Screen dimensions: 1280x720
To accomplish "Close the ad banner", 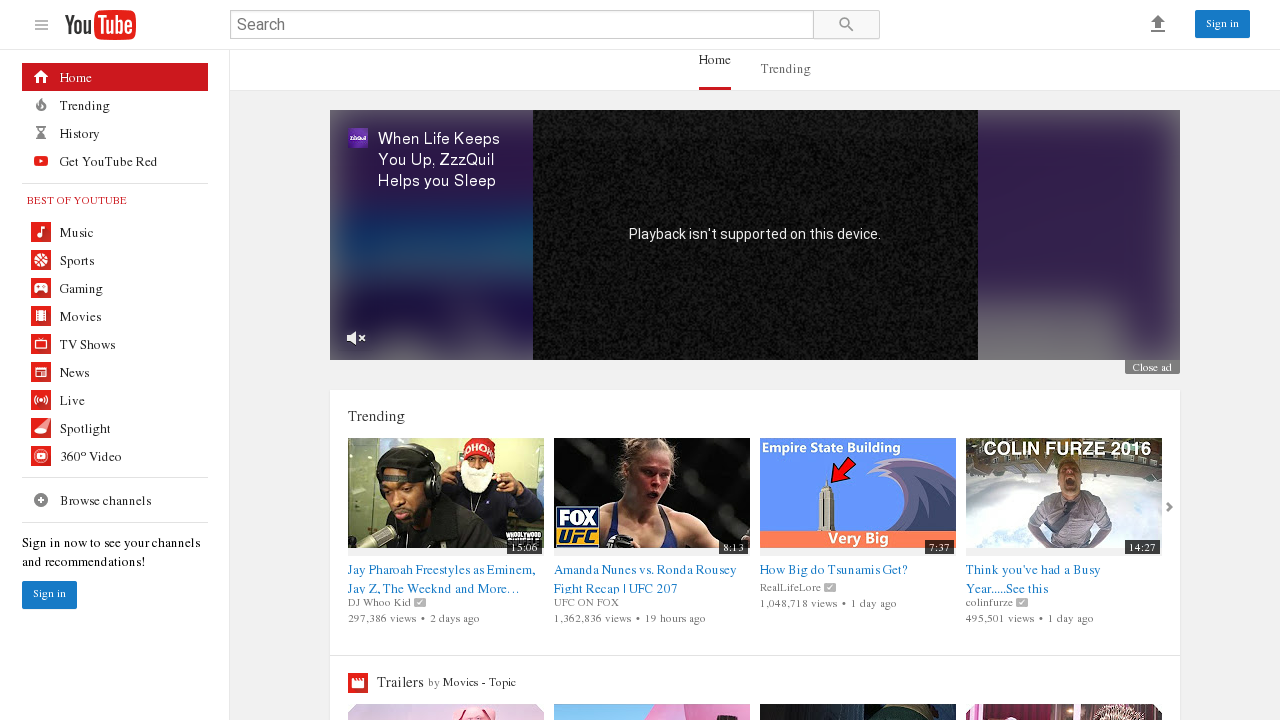I will click(1152, 367).
